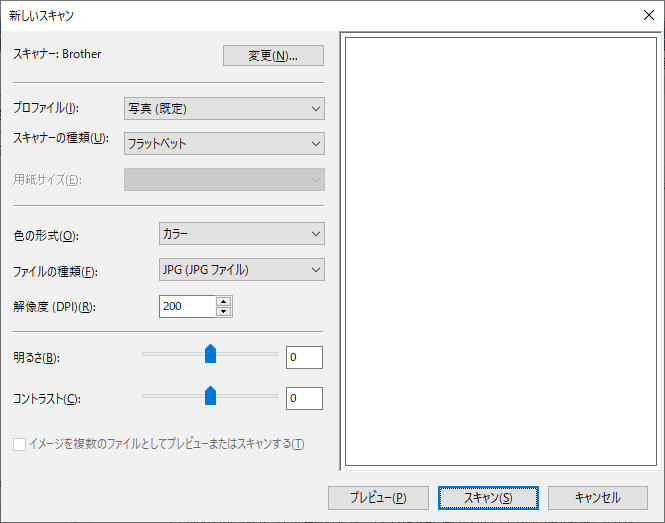Click the 変更(N)... button

click(273, 56)
